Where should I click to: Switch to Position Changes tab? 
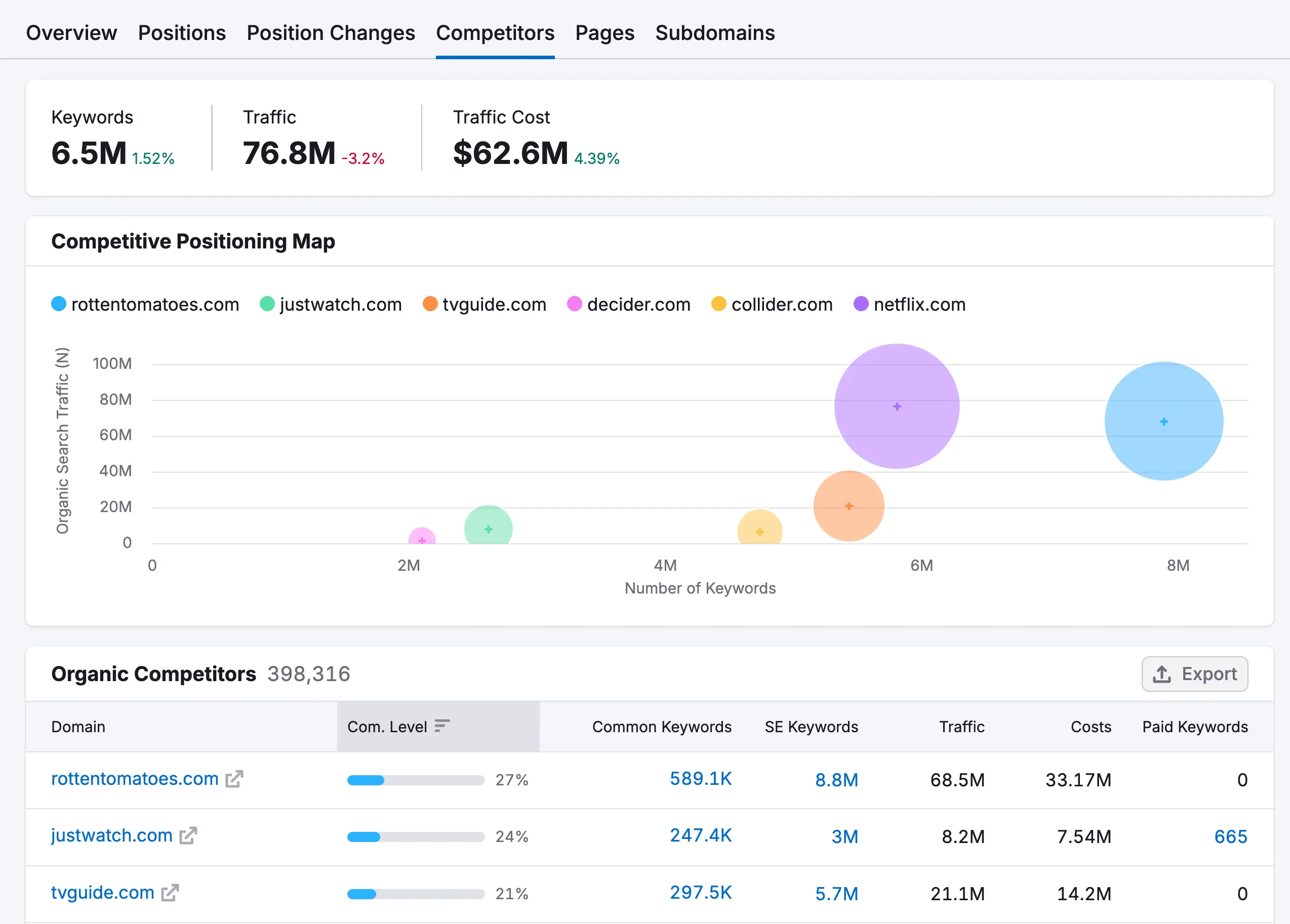point(331,33)
